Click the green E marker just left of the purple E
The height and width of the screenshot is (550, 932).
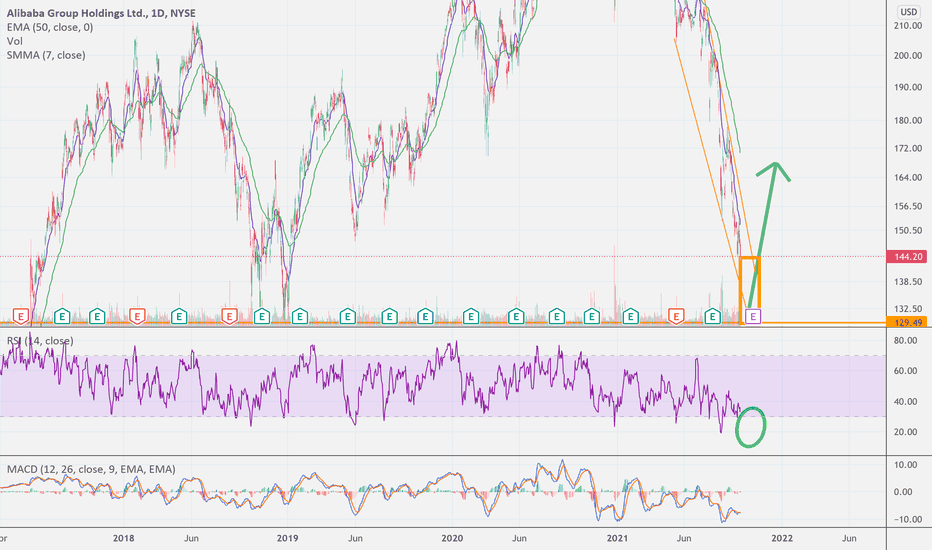[712, 316]
